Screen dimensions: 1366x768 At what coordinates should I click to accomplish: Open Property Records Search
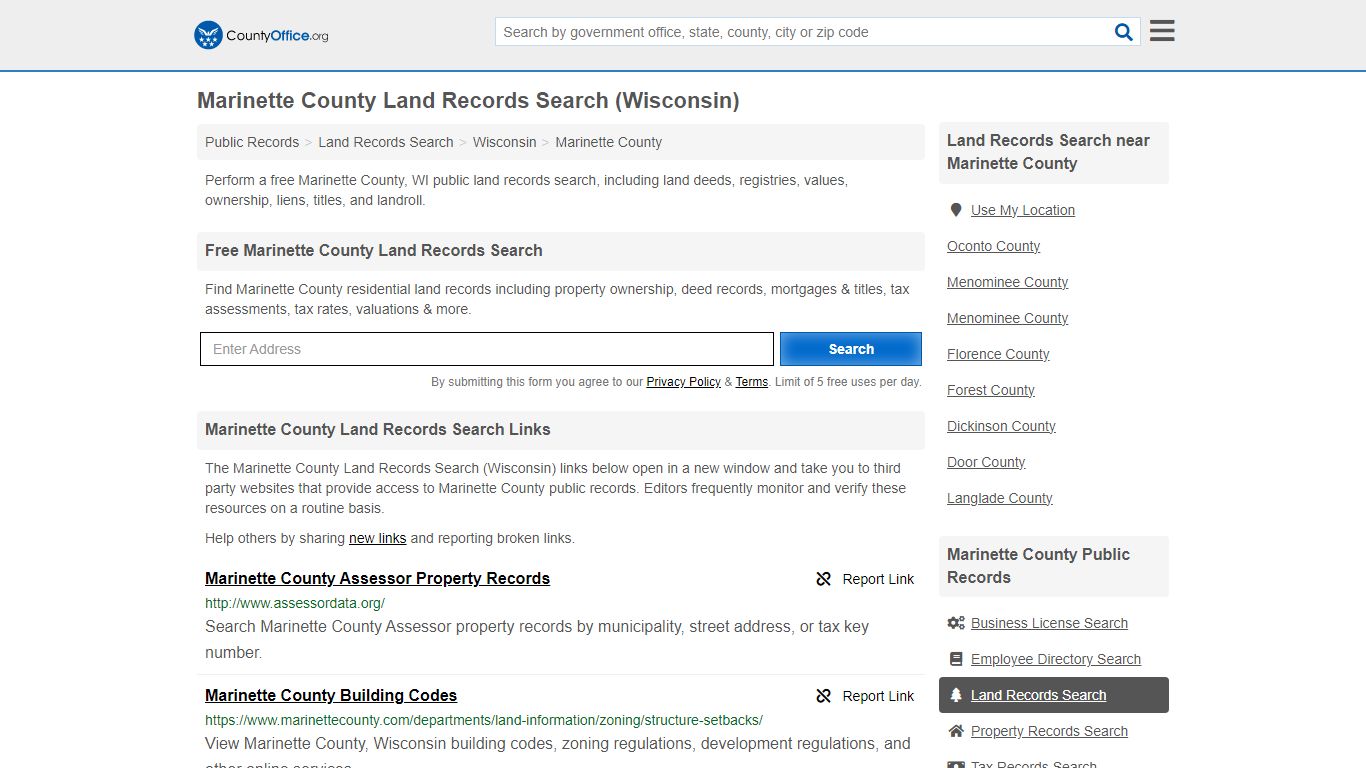1049,731
